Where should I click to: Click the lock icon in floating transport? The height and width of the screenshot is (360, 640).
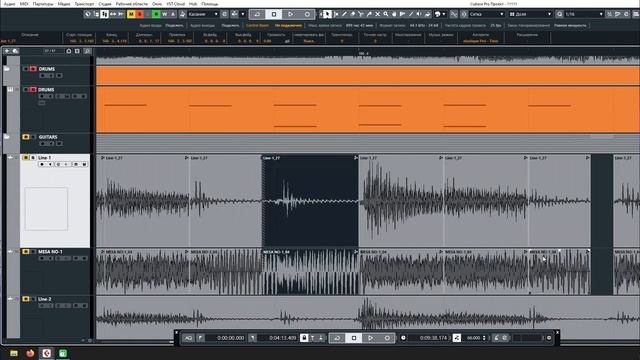click(x=304, y=338)
